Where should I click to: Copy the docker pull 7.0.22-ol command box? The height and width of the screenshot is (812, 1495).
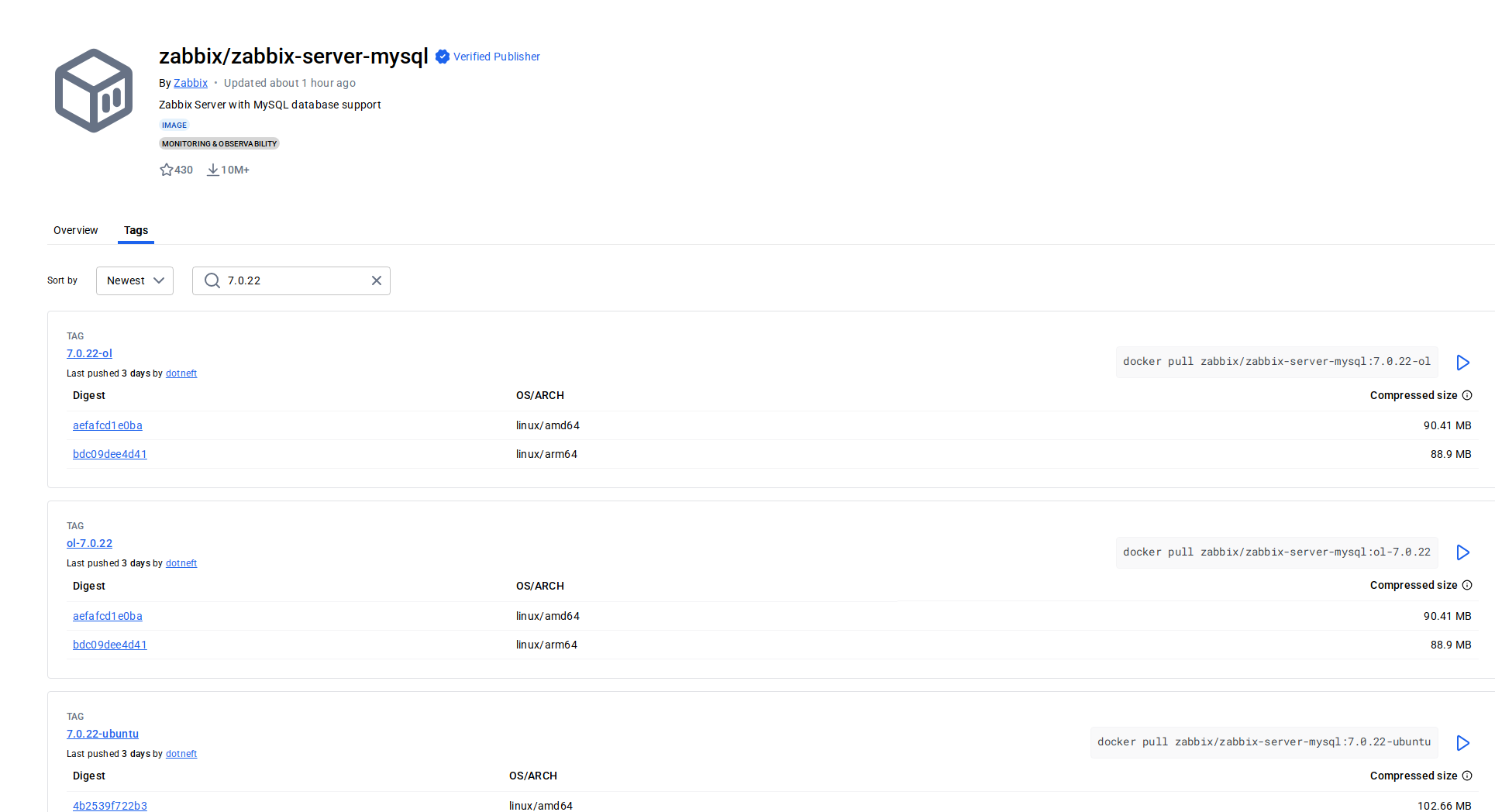coord(1276,362)
